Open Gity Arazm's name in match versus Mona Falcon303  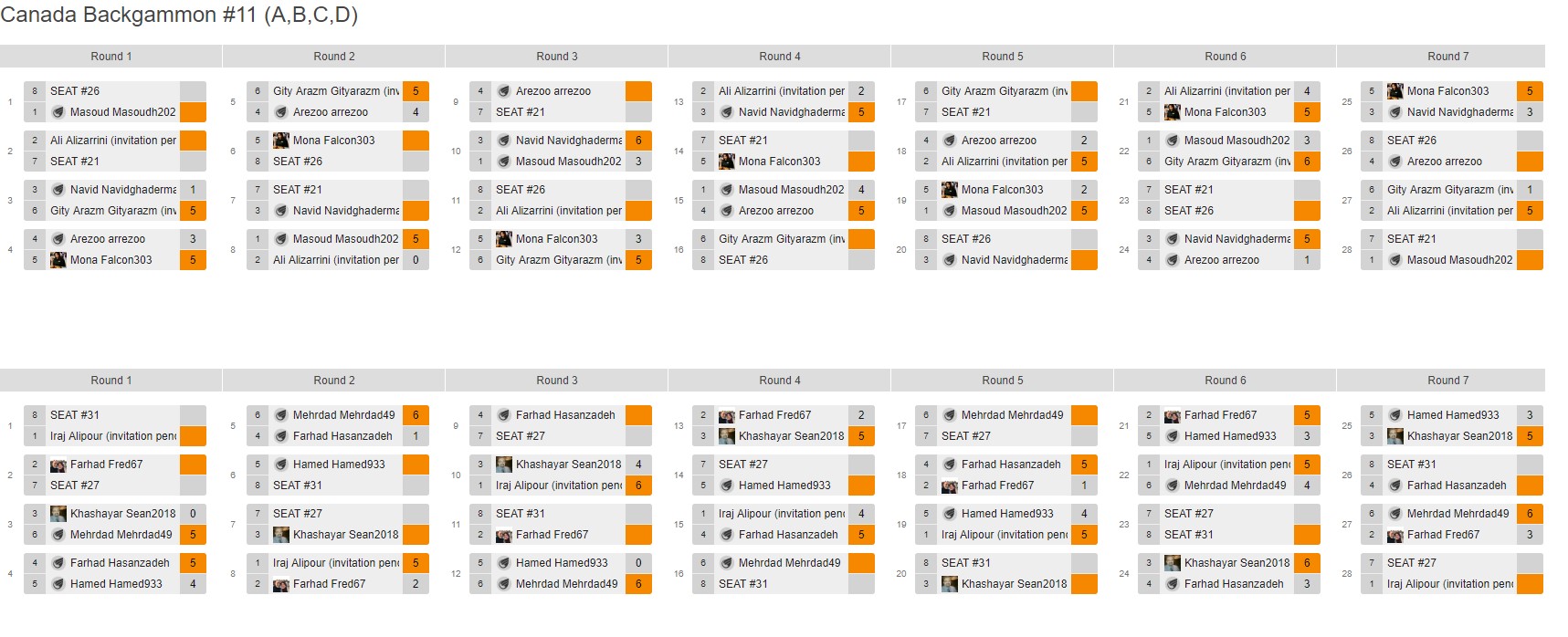point(559,260)
